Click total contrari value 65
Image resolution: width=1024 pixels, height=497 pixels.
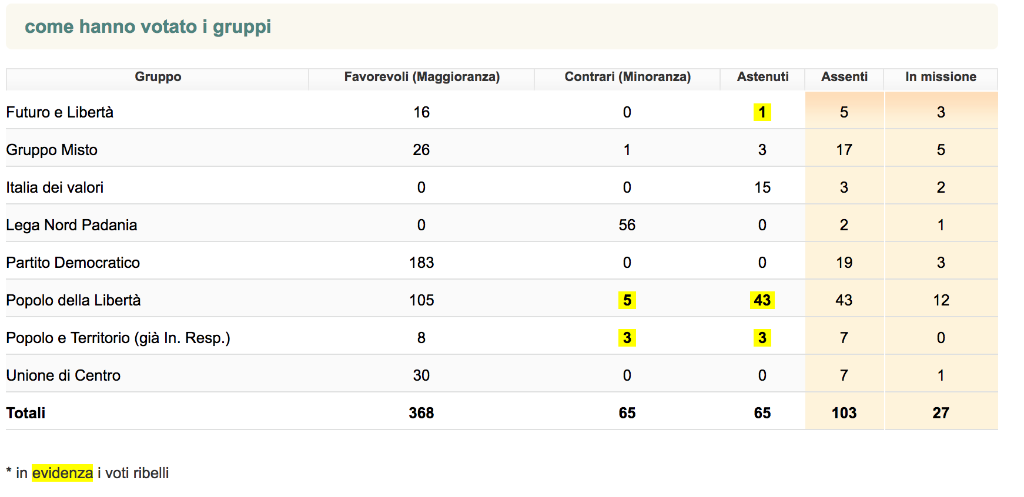pyautogui.click(x=627, y=413)
